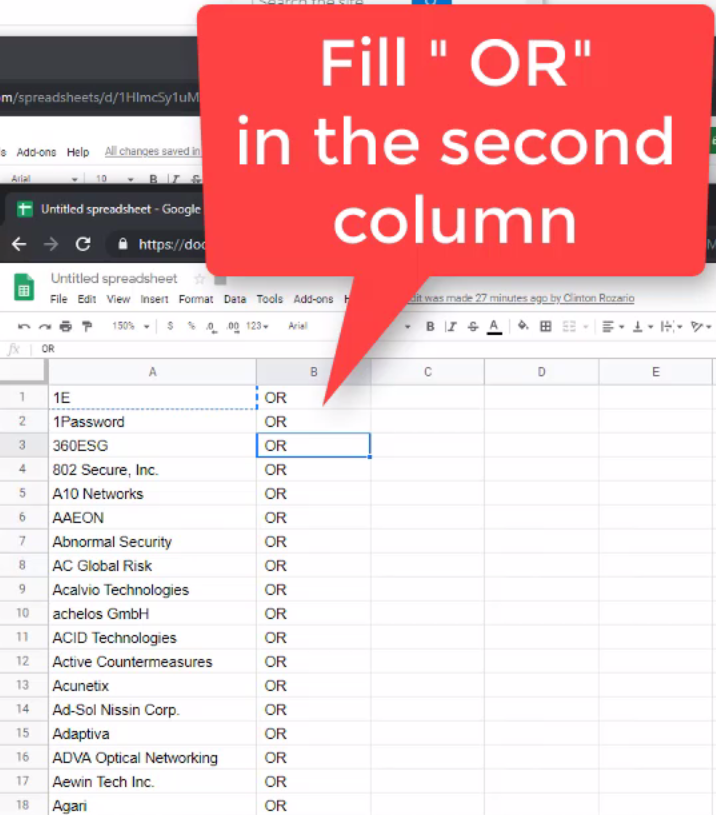Screen dimensions: 716x815
Task: Open Help menu in the background window
Action: tap(78, 152)
